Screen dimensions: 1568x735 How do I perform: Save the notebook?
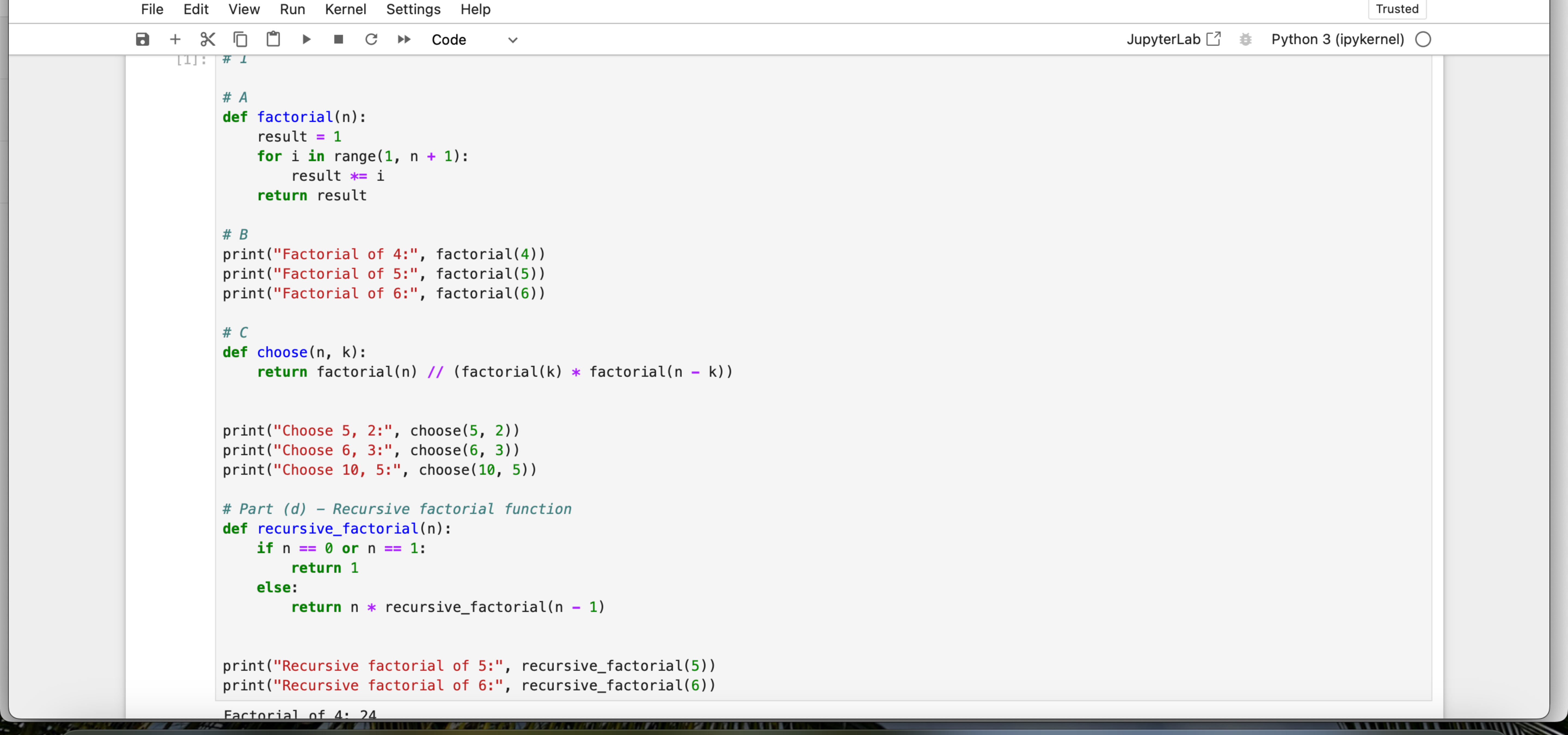click(x=142, y=39)
